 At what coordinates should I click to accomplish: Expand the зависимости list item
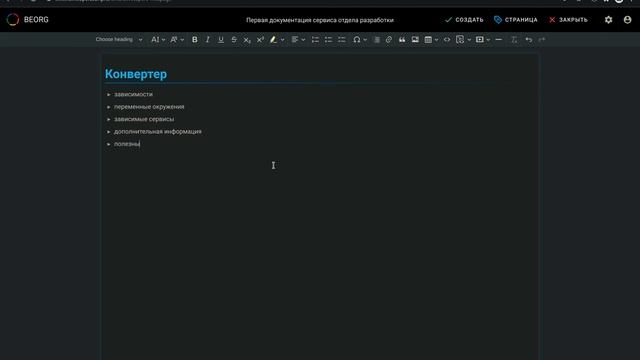109,94
